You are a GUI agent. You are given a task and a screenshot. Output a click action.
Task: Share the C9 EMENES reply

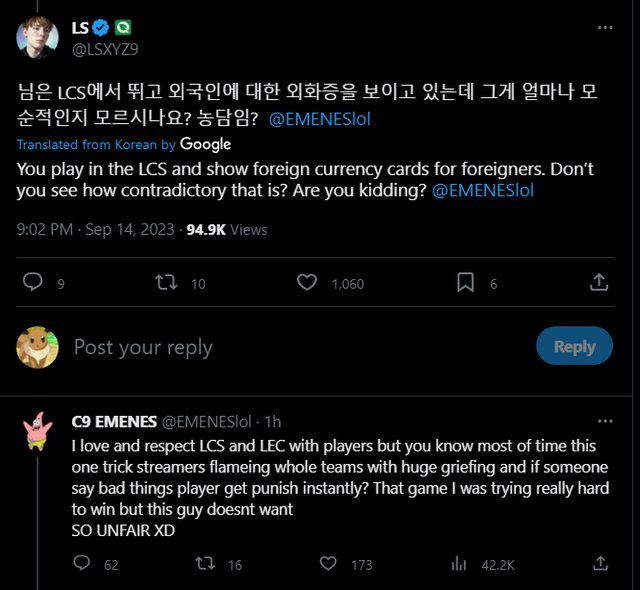pos(597,564)
